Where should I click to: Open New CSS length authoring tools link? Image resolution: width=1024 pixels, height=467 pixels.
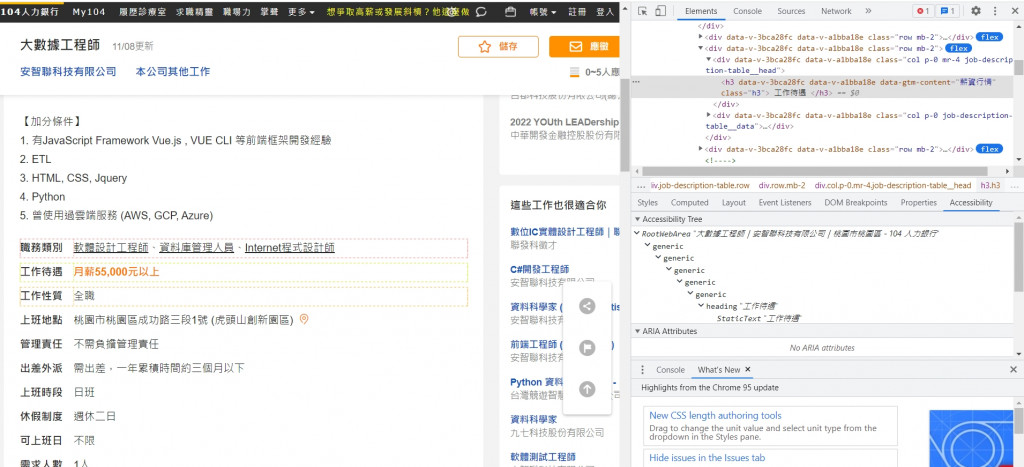715,415
